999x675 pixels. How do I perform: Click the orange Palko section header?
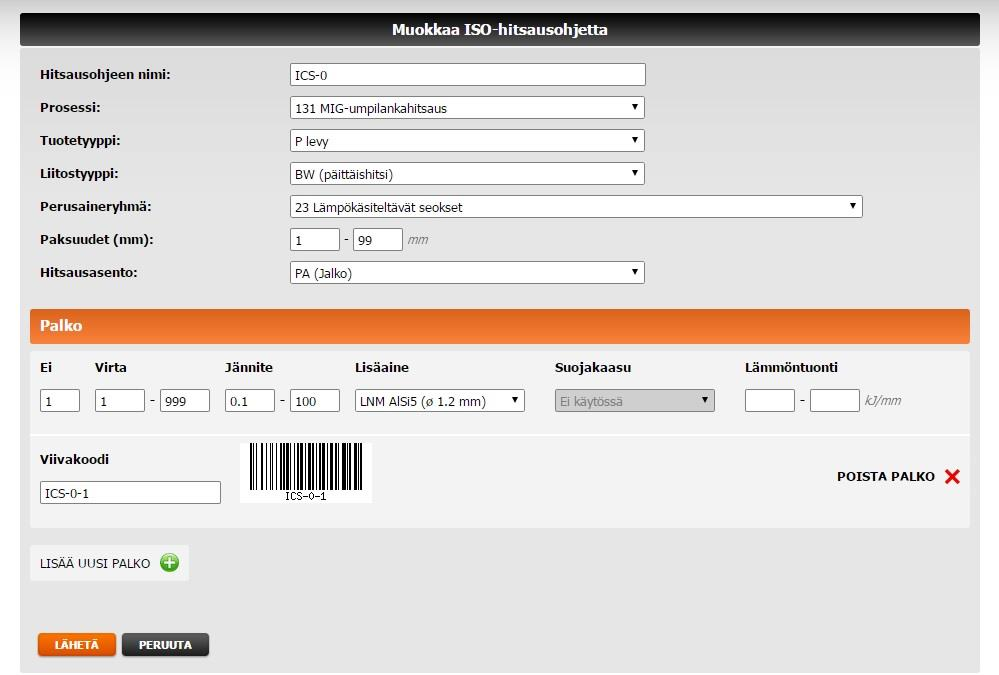[x=500, y=326]
